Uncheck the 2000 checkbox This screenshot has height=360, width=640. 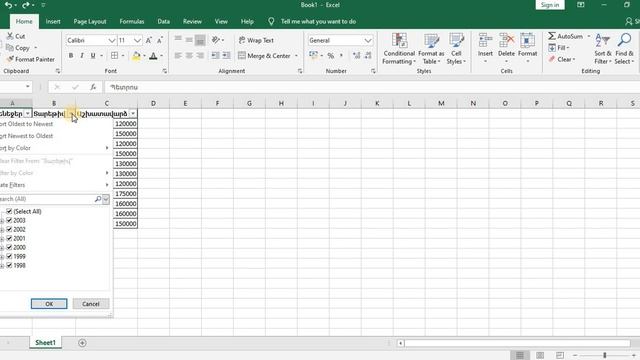point(9,247)
